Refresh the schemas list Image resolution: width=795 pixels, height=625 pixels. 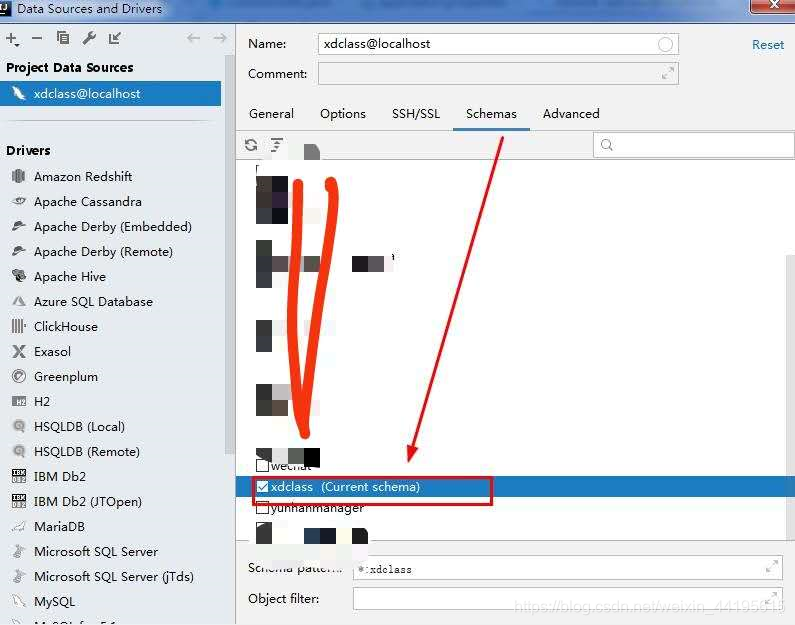[251, 145]
